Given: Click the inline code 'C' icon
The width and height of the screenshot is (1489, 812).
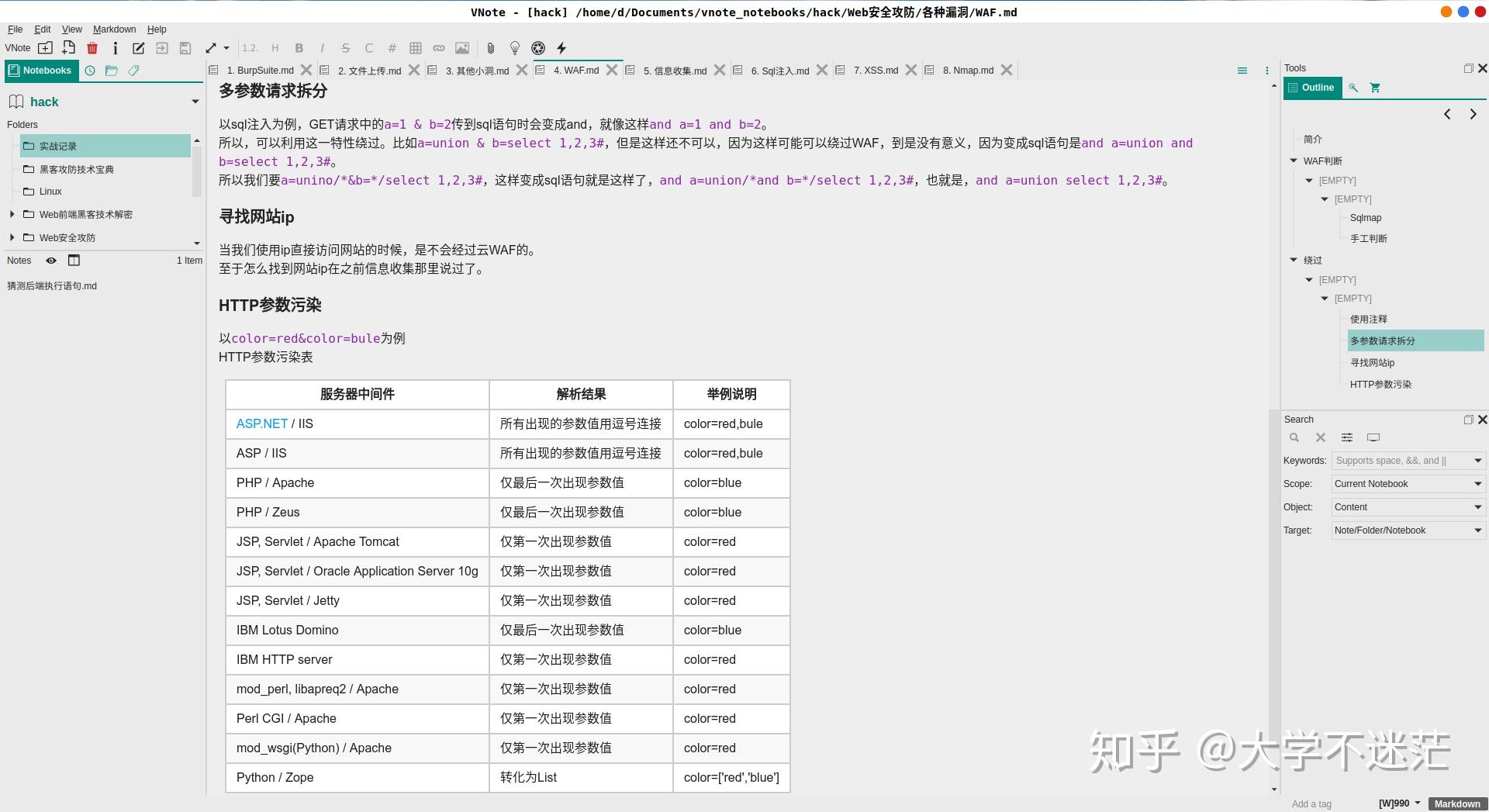Looking at the screenshot, I should coord(369,48).
